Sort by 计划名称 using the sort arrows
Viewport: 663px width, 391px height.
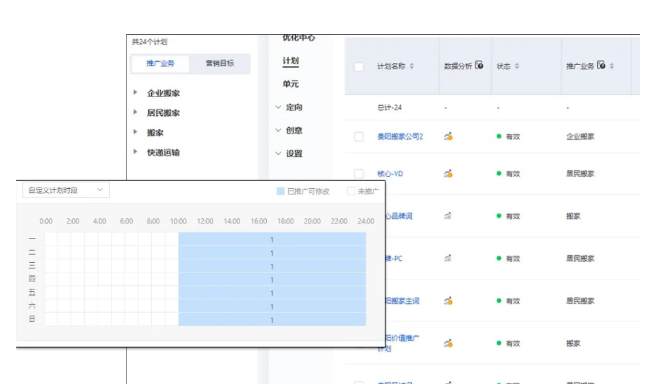coord(412,66)
